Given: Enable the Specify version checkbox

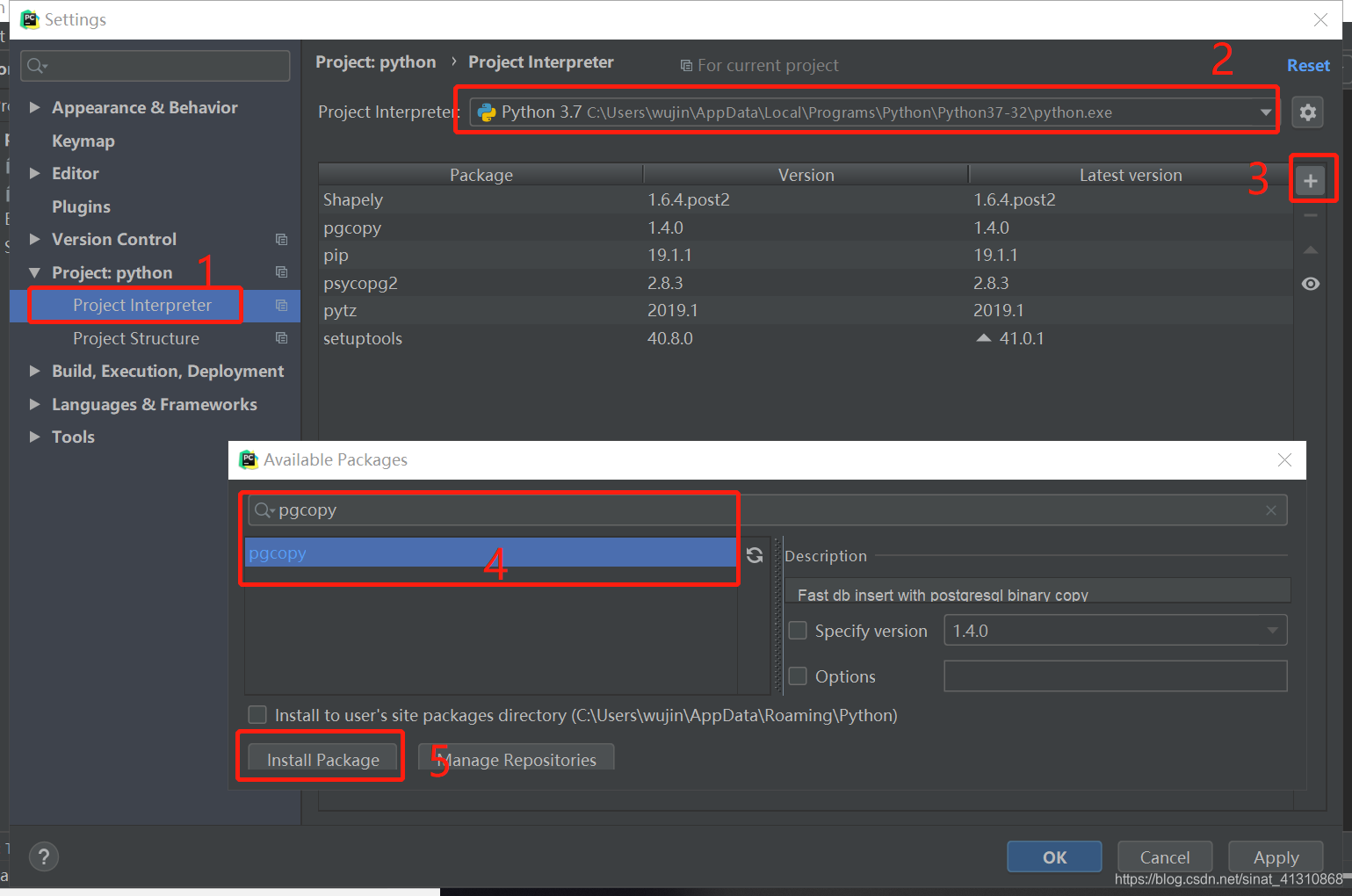Looking at the screenshot, I should tap(798, 631).
